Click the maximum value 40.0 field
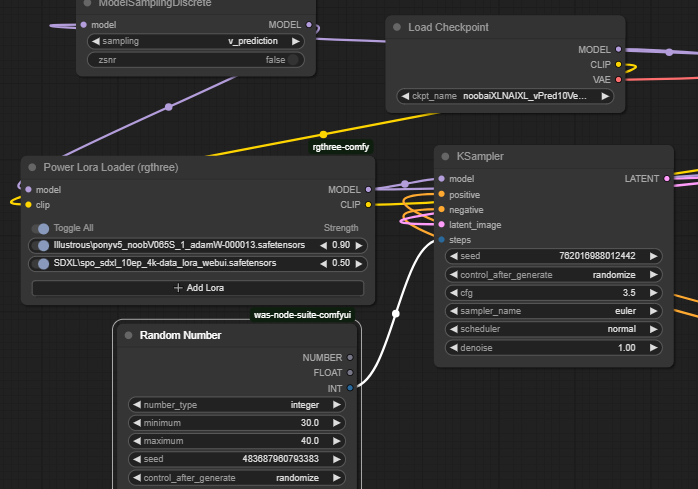 tap(237, 441)
